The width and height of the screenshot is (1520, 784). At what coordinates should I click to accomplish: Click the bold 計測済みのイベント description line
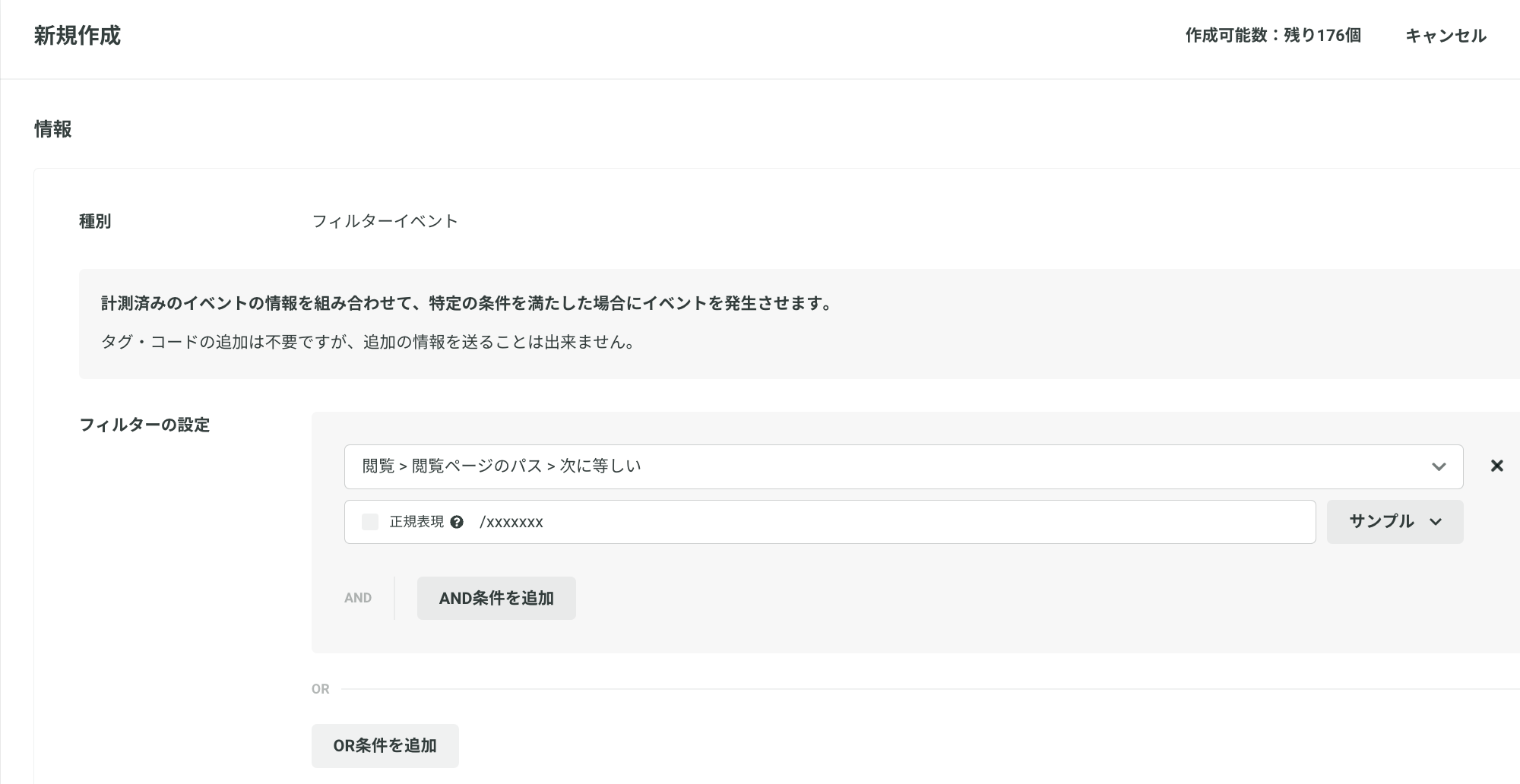[469, 303]
